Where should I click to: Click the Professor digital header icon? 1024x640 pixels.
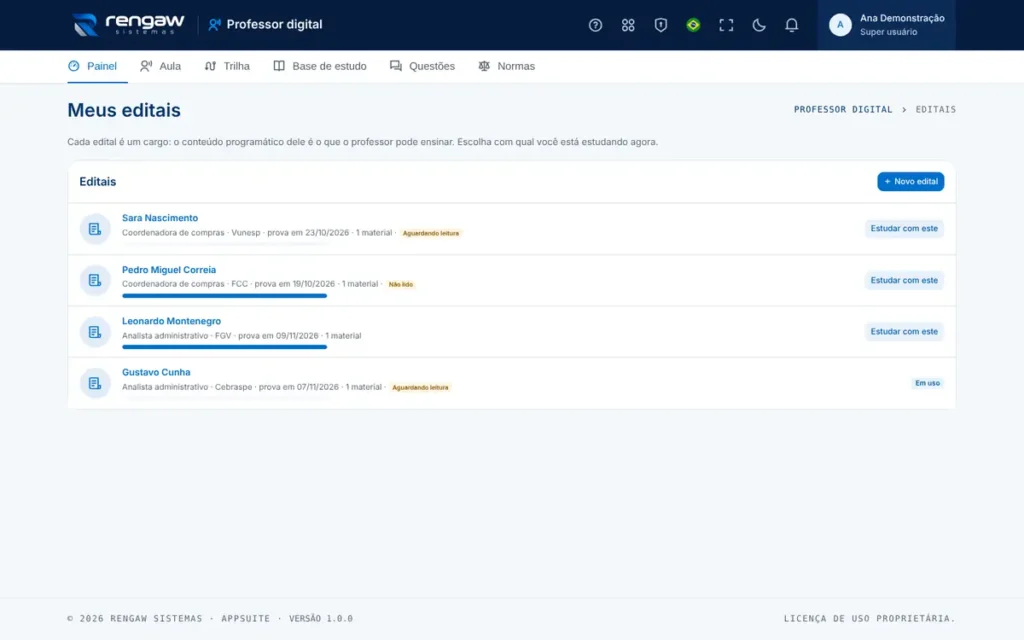[214, 25]
